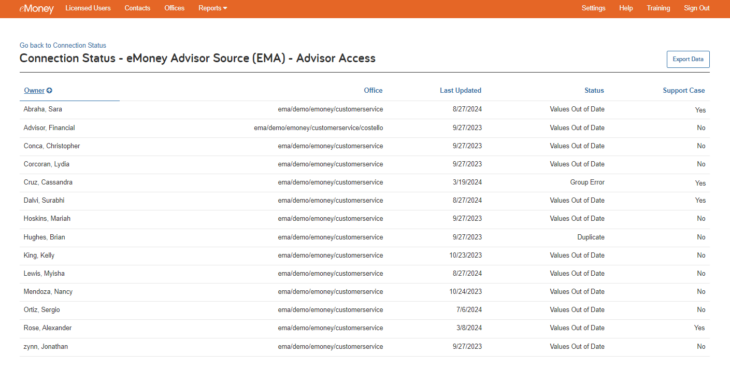
Task: Click No support case for Advisor, Financial
Action: [701, 128]
